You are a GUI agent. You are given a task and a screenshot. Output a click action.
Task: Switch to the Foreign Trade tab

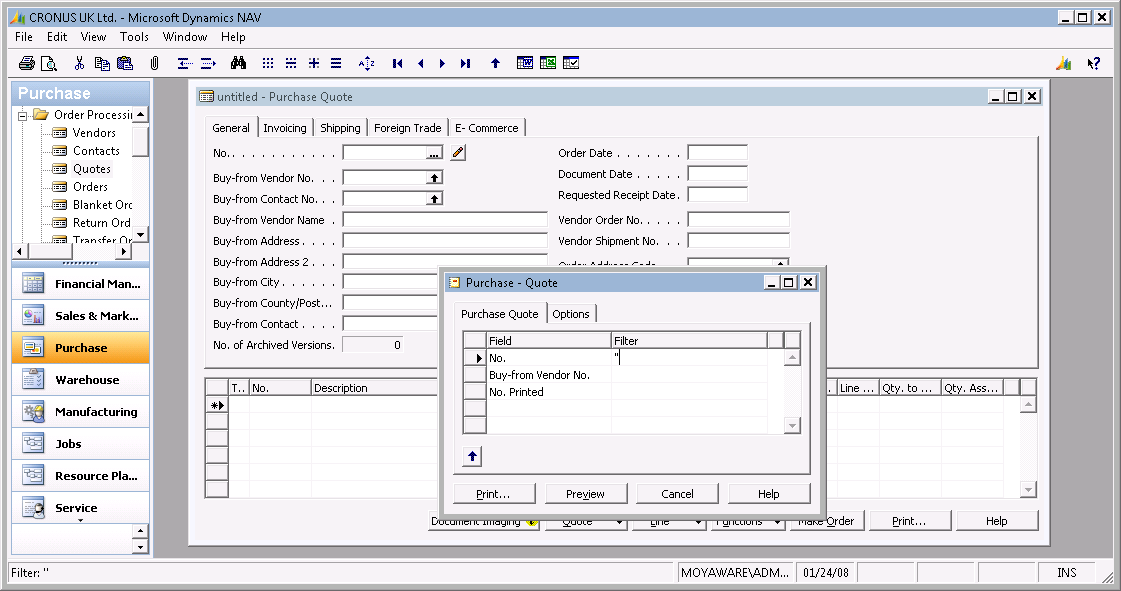[408, 128]
